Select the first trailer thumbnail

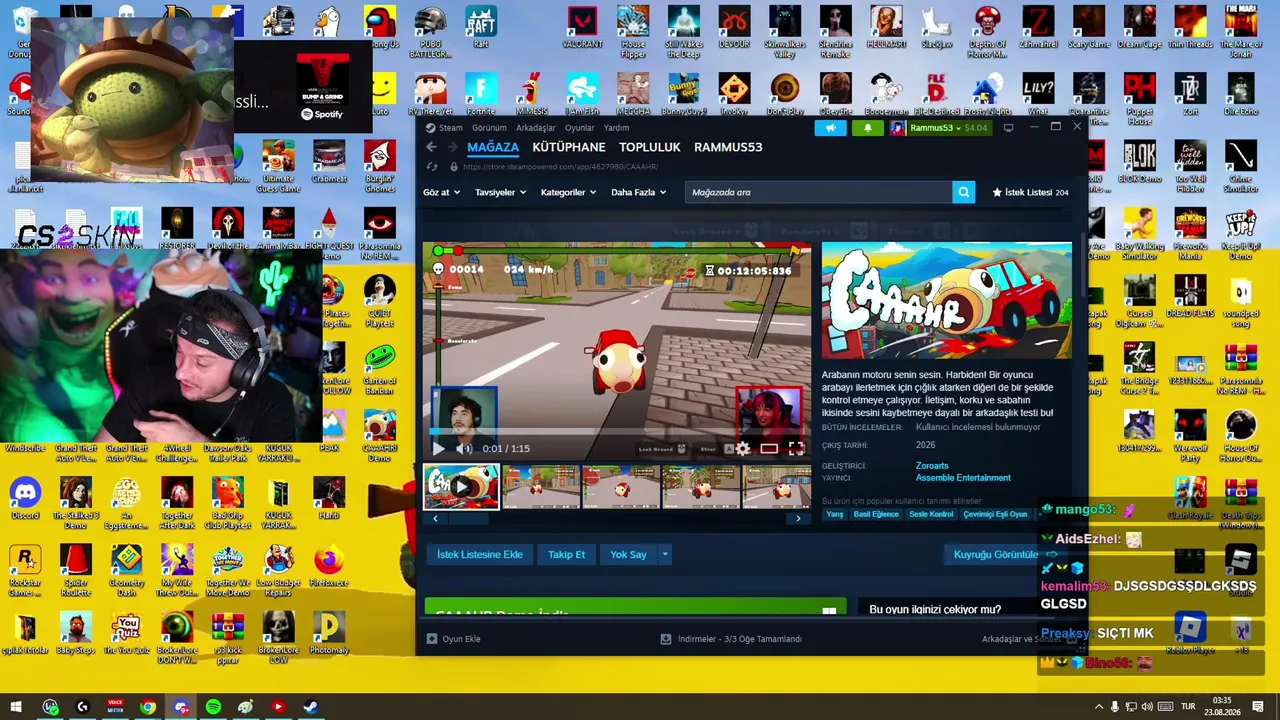click(x=461, y=487)
